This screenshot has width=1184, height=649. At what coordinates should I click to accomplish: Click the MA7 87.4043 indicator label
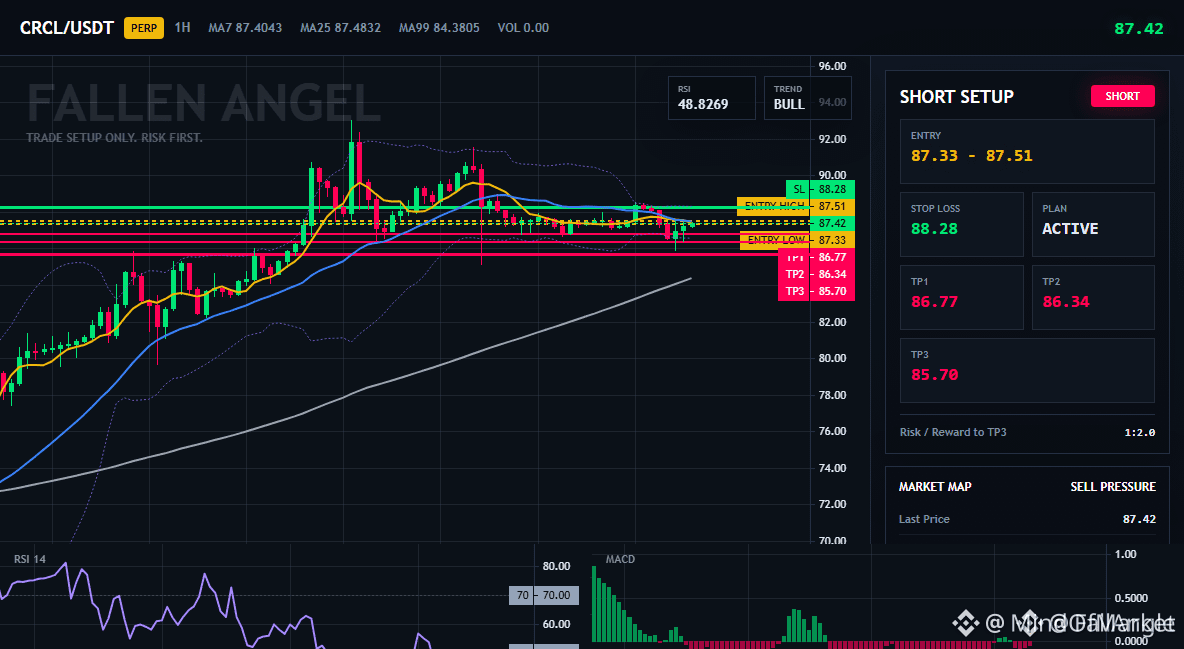click(x=245, y=28)
